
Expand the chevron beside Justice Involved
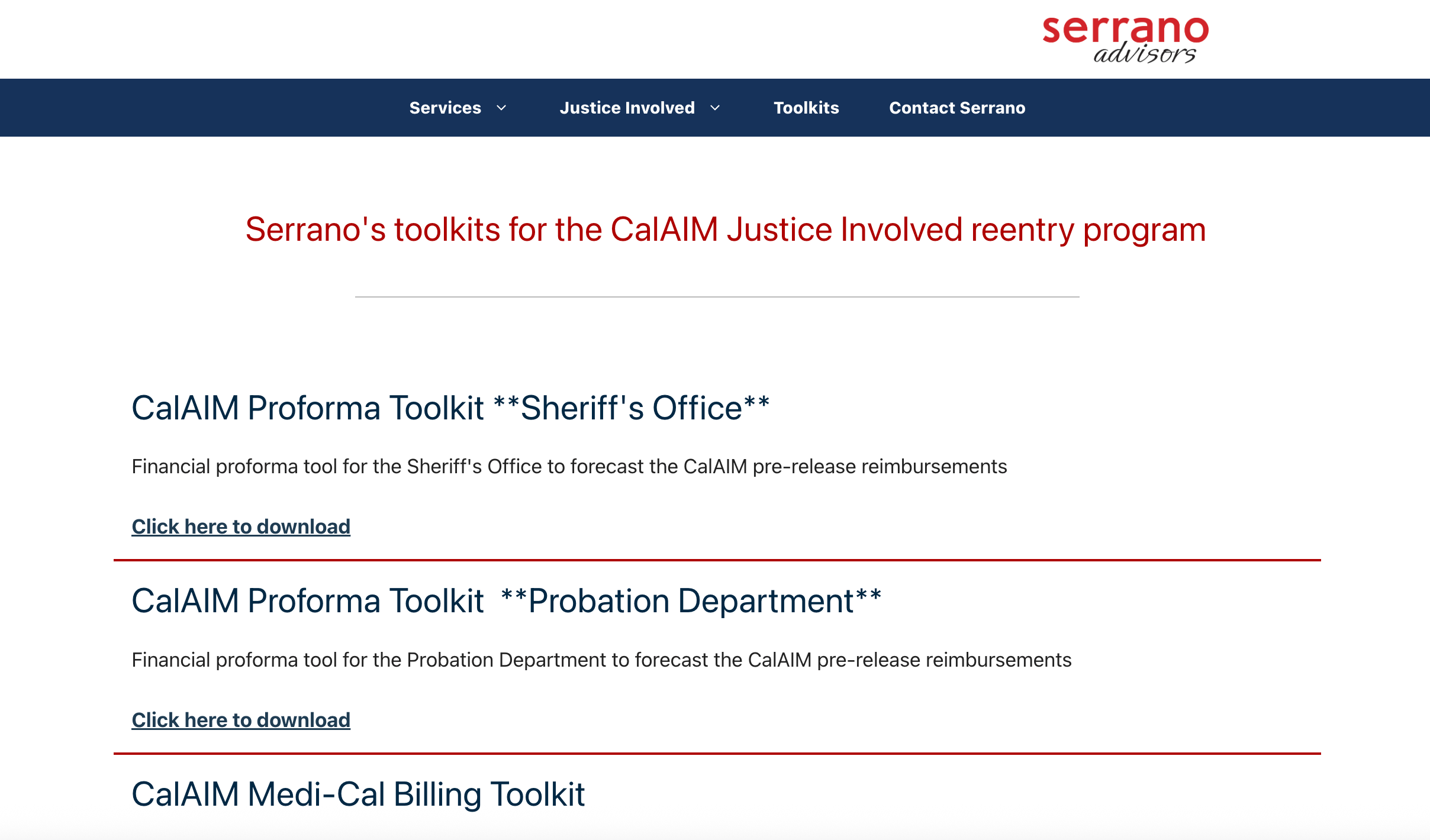tap(715, 108)
